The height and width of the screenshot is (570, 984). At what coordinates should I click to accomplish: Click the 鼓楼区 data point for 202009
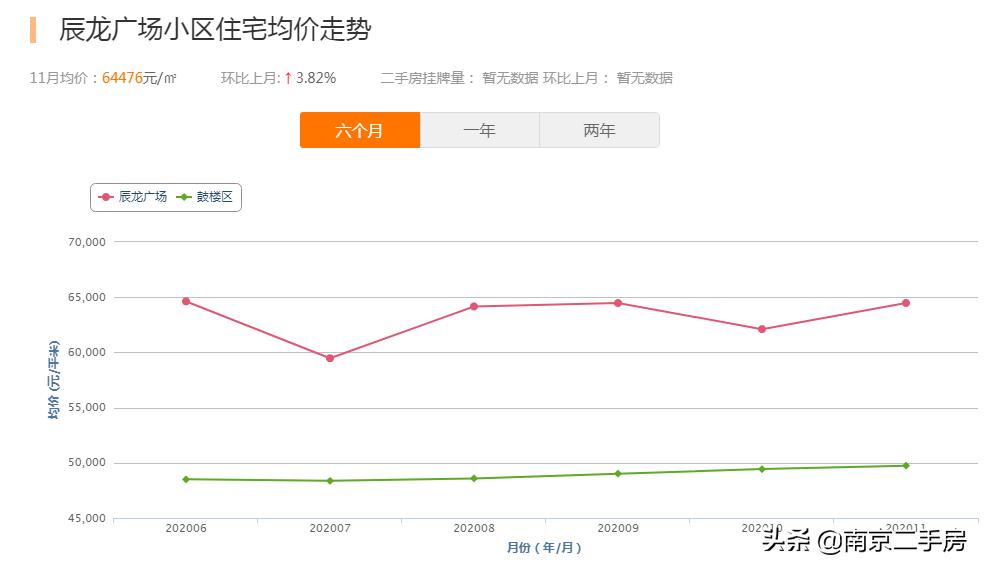[x=618, y=474]
